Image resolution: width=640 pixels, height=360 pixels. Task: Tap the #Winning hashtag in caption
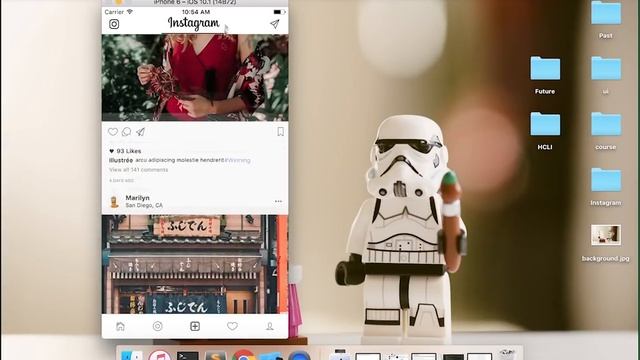[x=238, y=160]
